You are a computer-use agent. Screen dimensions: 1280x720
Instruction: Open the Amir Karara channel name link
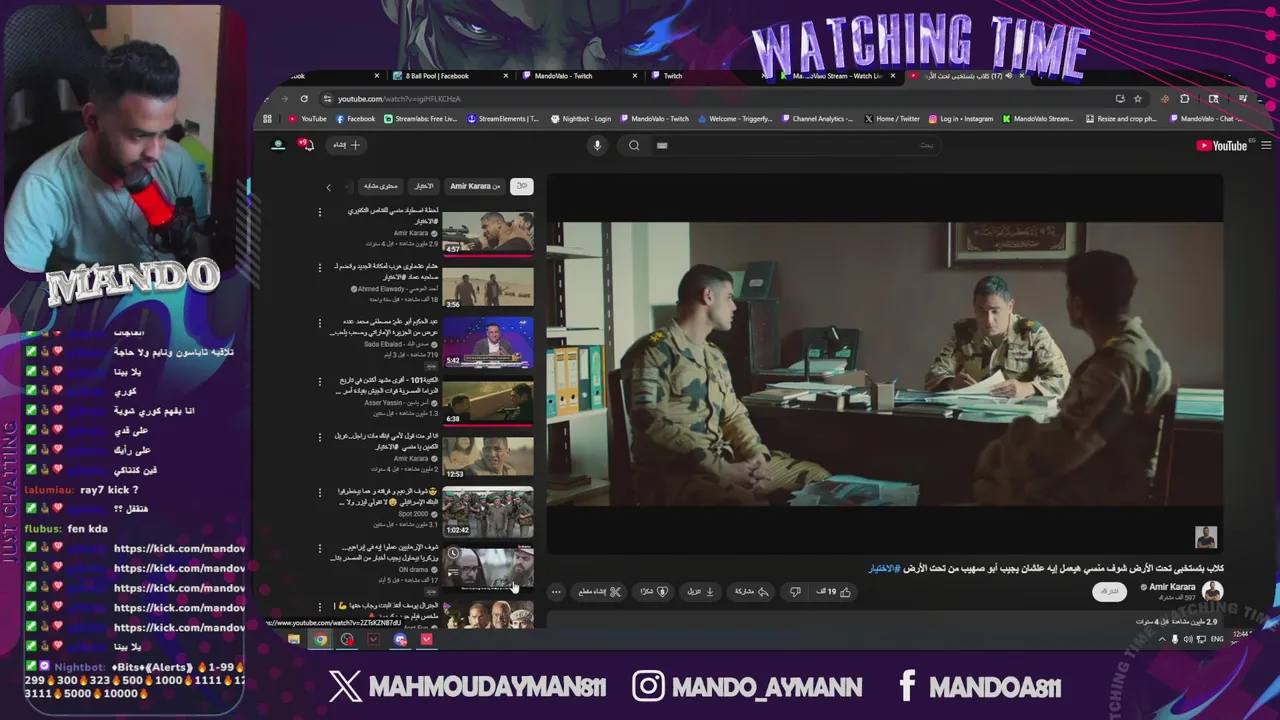[1172, 587]
